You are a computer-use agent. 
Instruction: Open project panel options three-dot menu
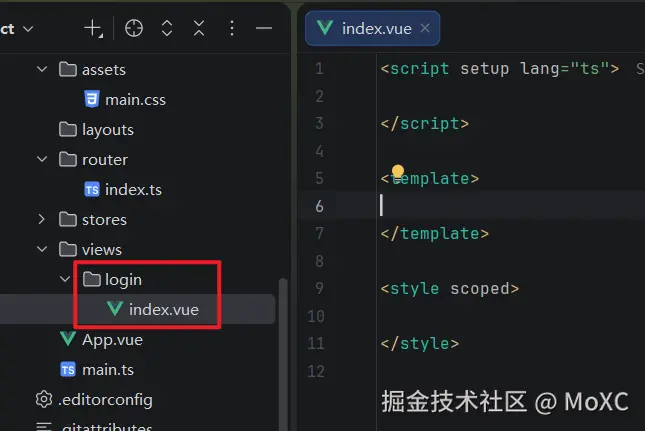tap(232, 28)
